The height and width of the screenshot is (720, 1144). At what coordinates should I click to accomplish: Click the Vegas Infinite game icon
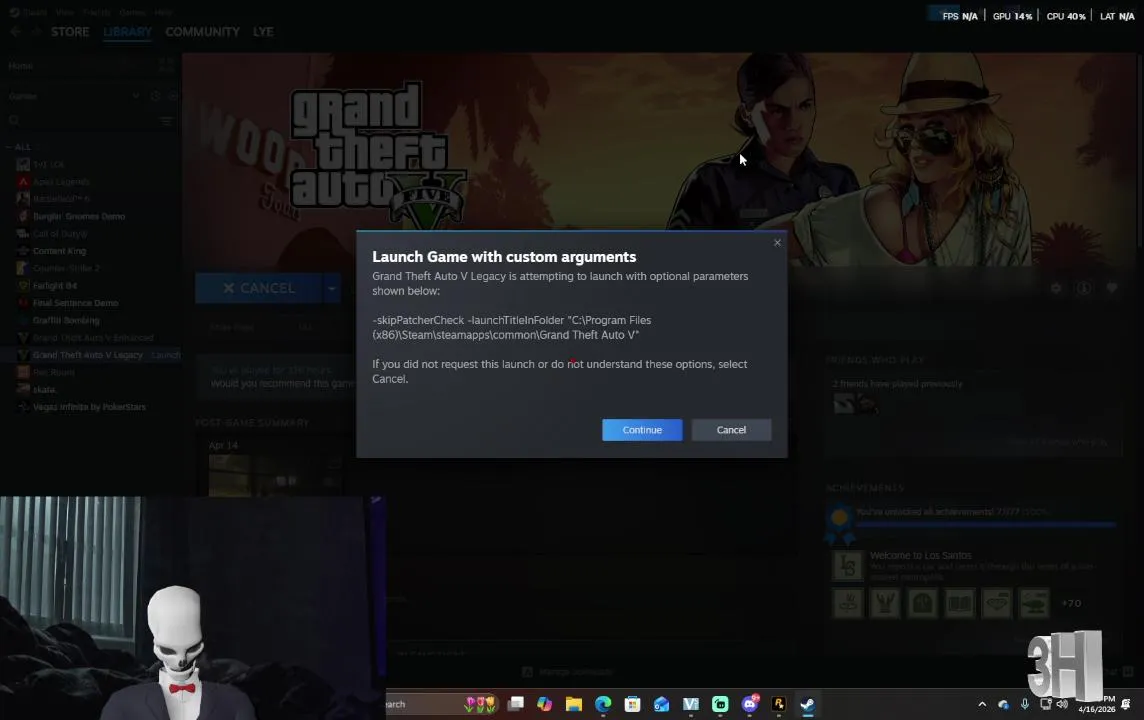23,407
